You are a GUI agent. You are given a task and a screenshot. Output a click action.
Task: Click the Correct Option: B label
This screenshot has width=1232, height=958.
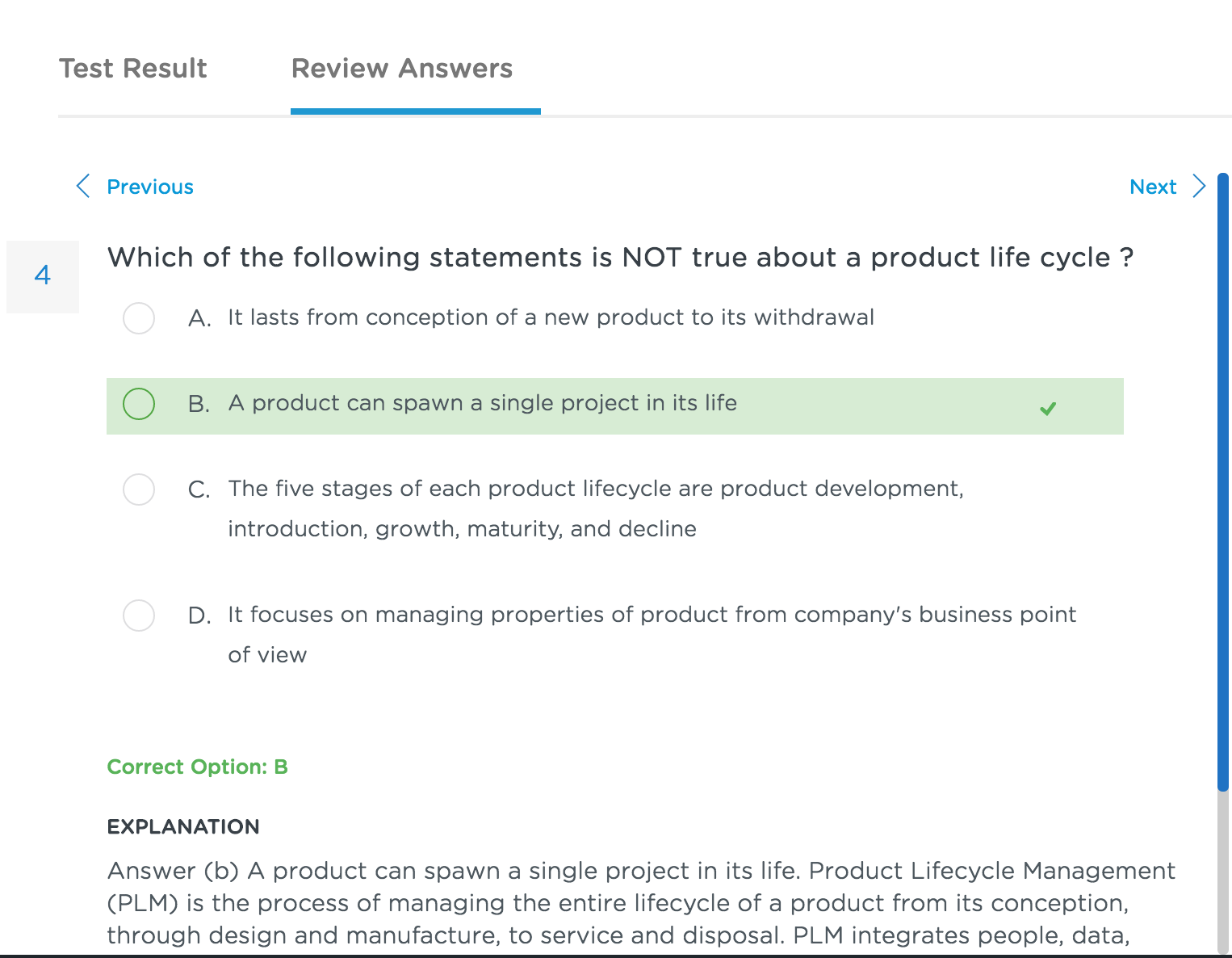coord(198,767)
